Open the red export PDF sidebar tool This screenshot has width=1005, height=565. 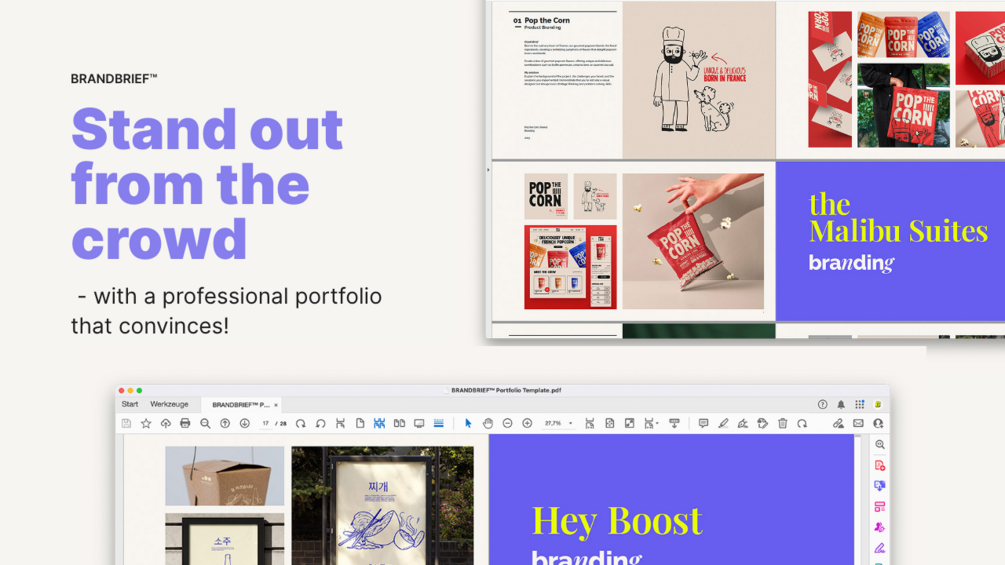click(x=880, y=466)
